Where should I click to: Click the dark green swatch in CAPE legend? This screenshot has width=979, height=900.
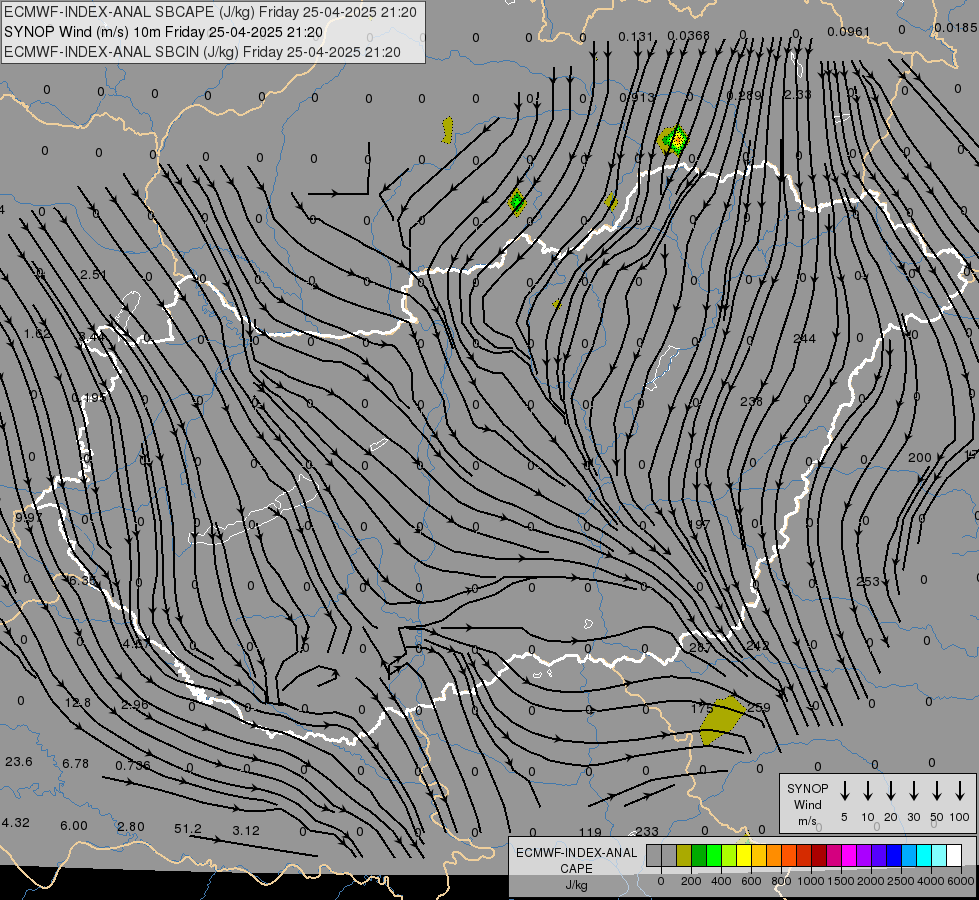[x=699, y=856]
